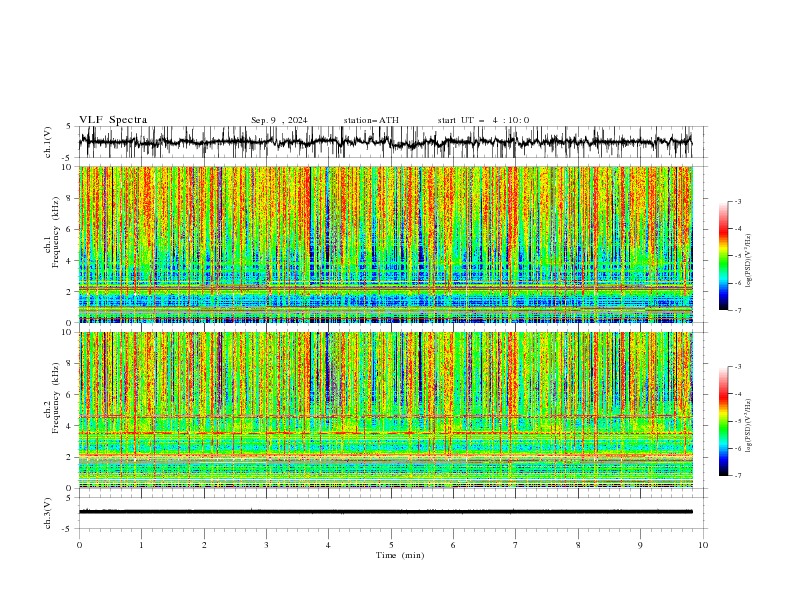
Task: Select the date text "Sep. 9 , 2024"
Action: [279, 120]
